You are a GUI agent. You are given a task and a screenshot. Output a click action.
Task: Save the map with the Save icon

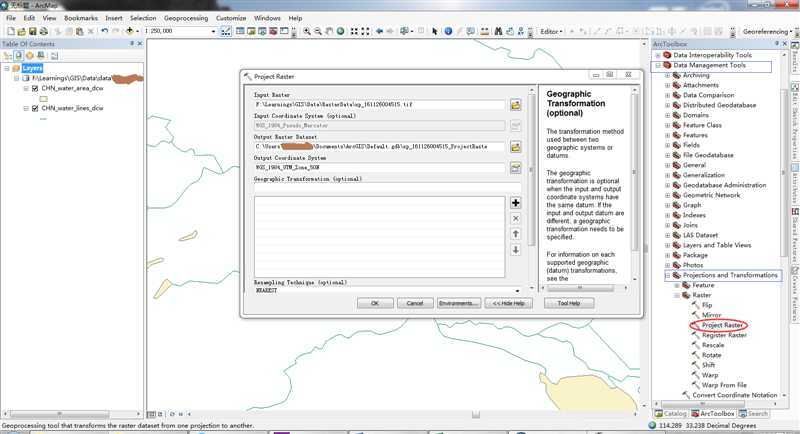pyautogui.click(x=33, y=31)
